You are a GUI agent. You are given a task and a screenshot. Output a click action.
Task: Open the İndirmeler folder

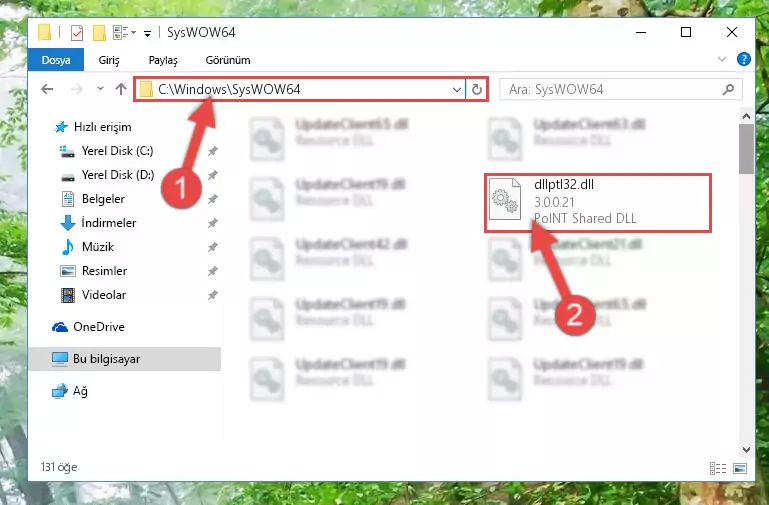pos(108,223)
